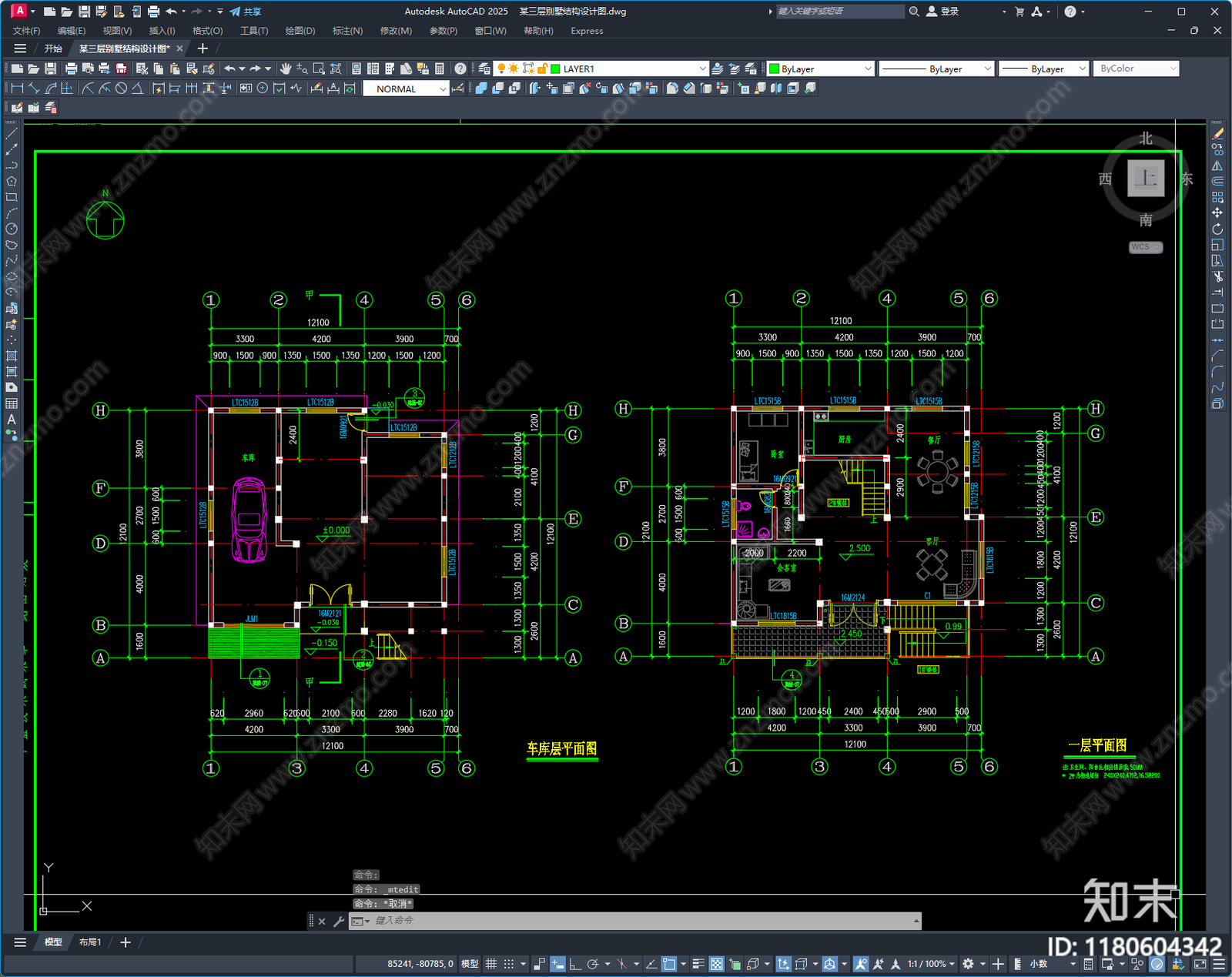Toggle Dynamic Input in status bar
Image resolution: width=1232 pixels, height=977 pixels.
pyautogui.click(x=557, y=964)
